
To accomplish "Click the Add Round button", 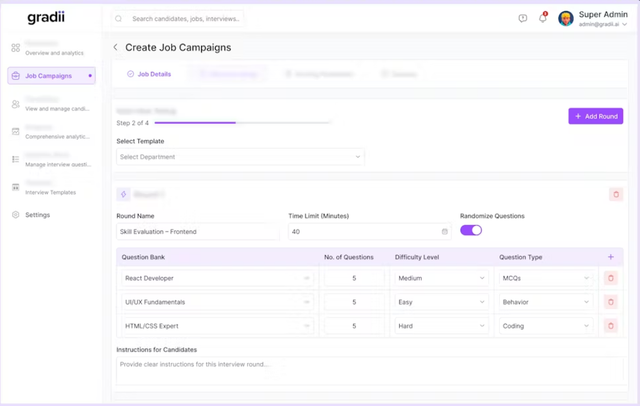I will coord(595,116).
